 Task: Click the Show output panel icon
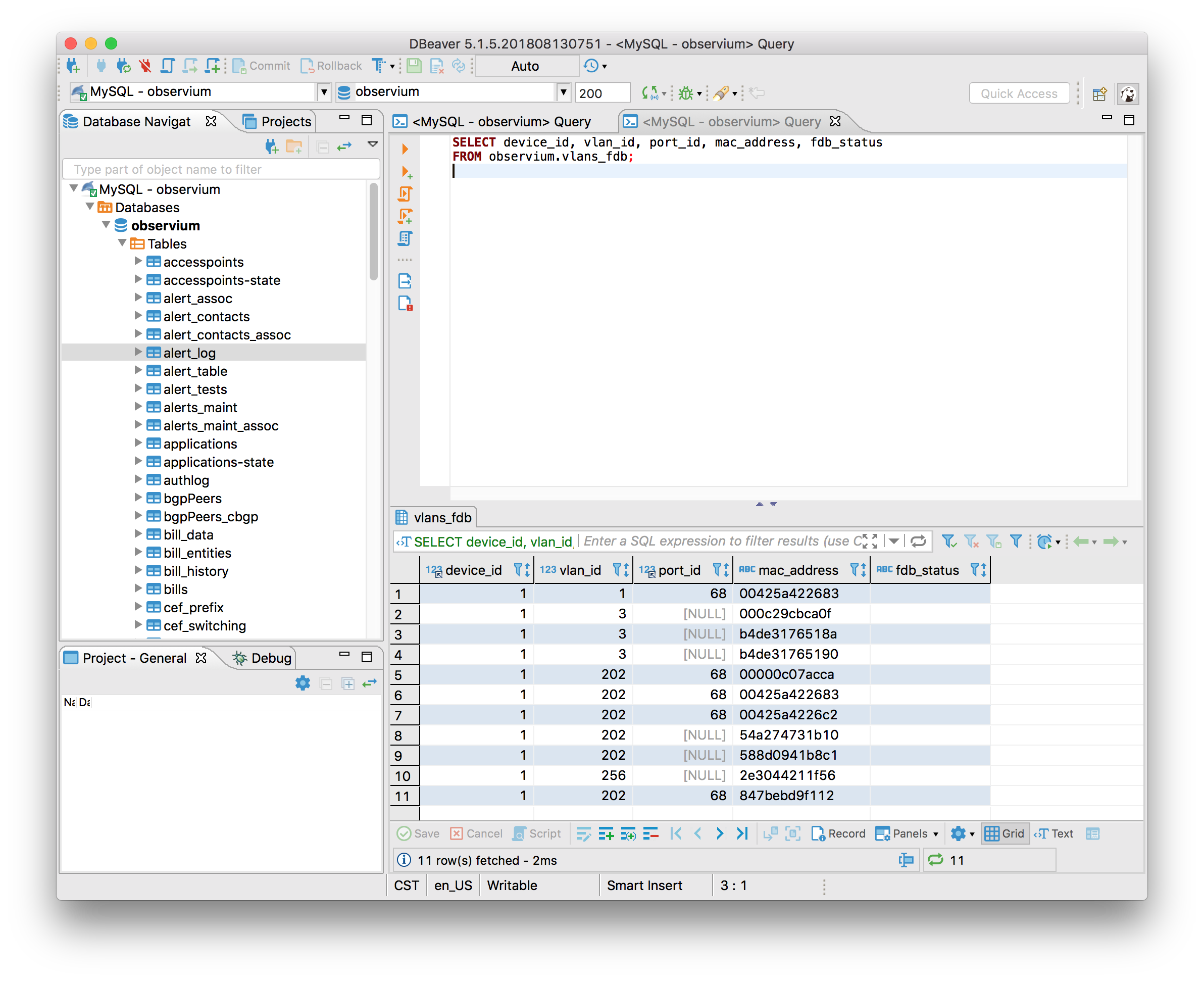[x=405, y=280]
